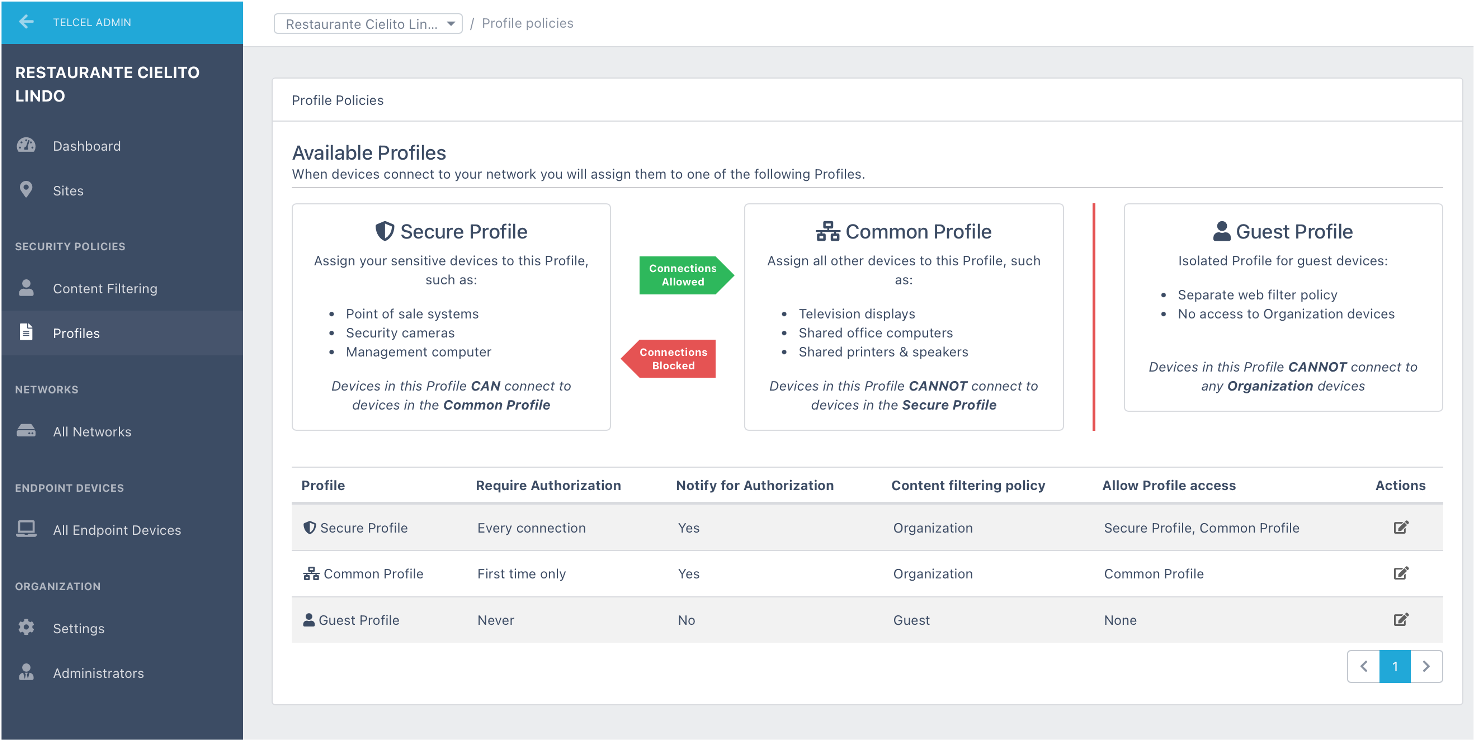Edit the Guest Profile row
The image size is (1475, 741).
coord(1401,619)
